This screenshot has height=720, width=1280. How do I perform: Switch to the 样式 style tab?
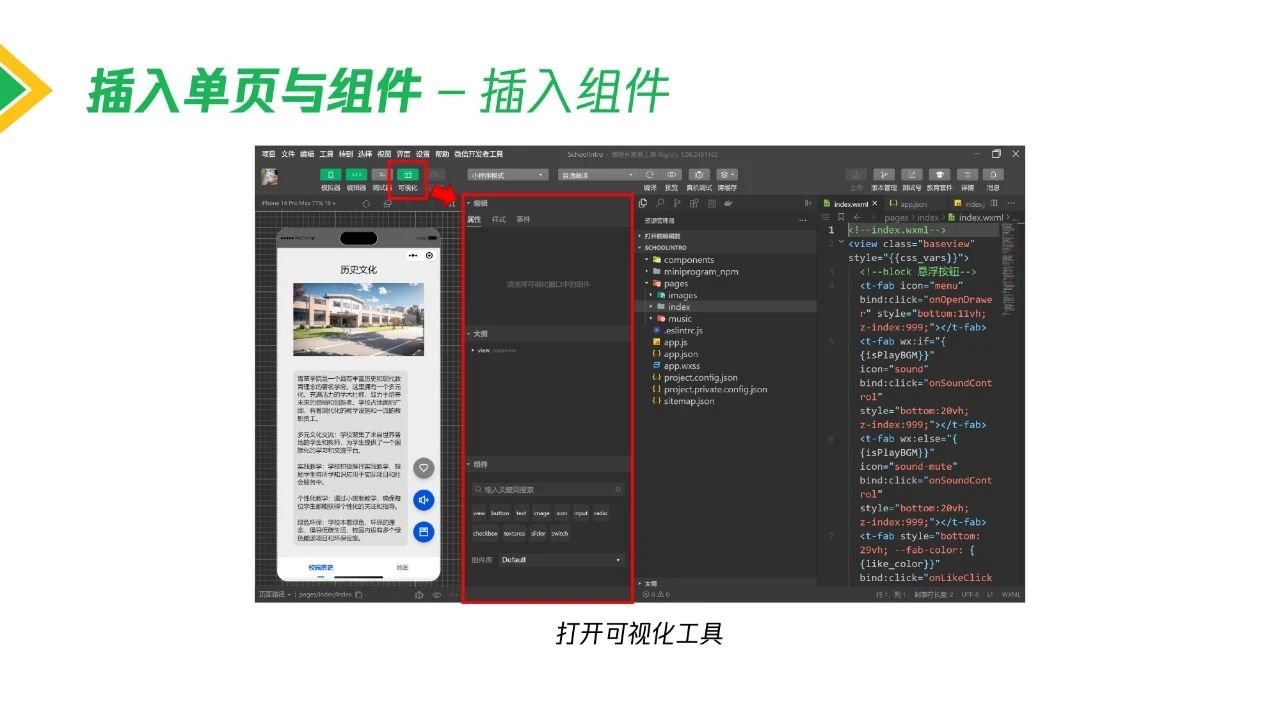point(498,219)
